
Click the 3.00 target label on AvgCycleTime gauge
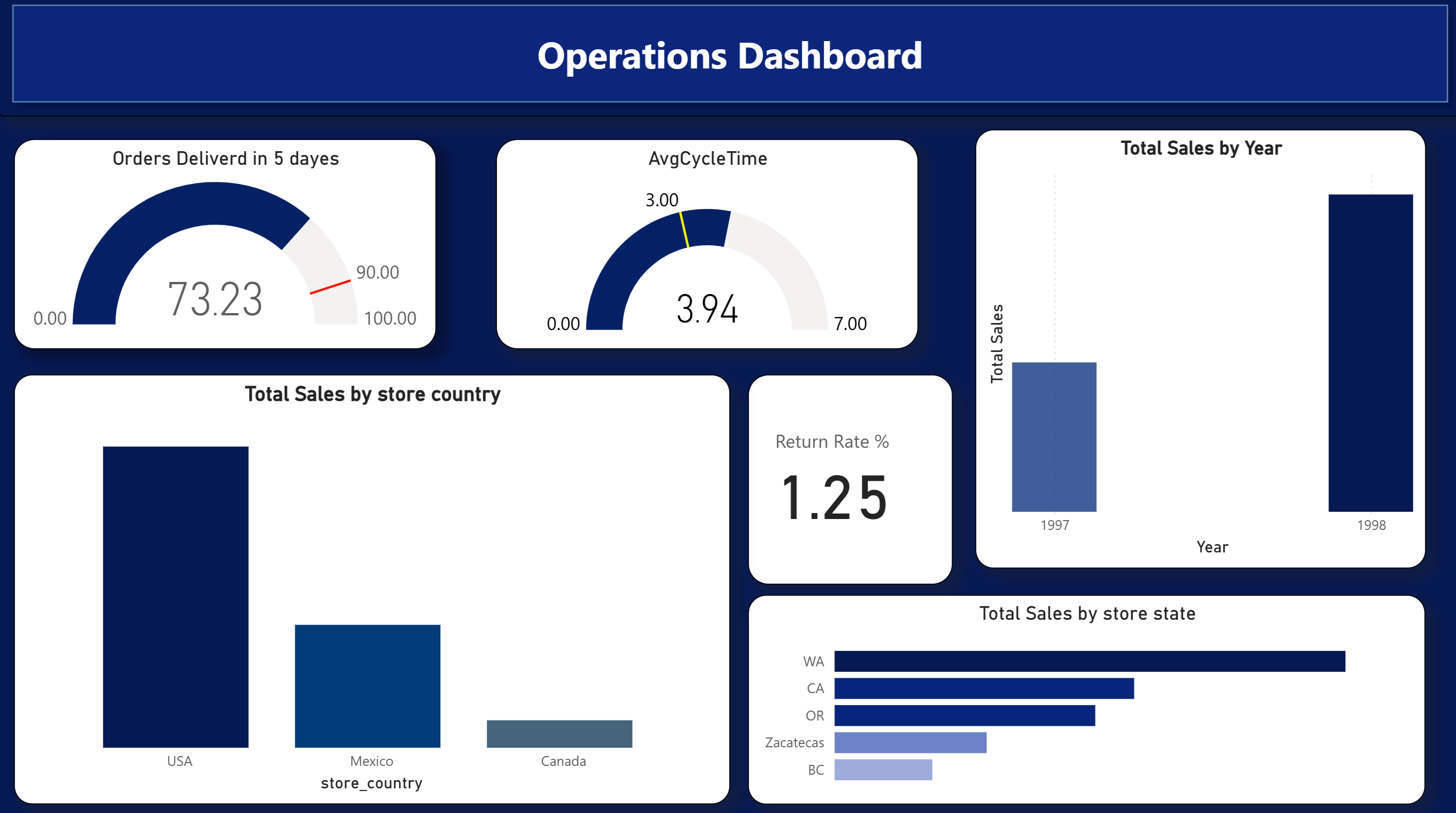pos(662,200)
